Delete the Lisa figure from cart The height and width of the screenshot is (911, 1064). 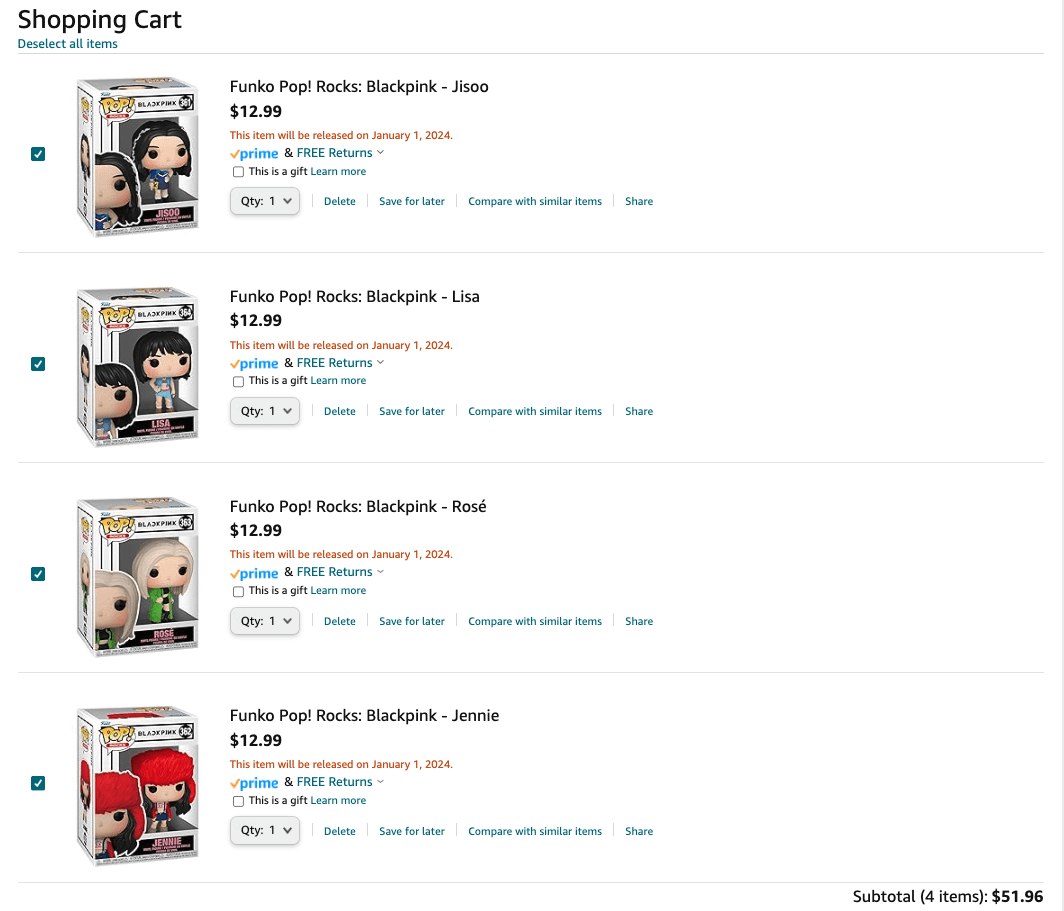pos(340,411)
